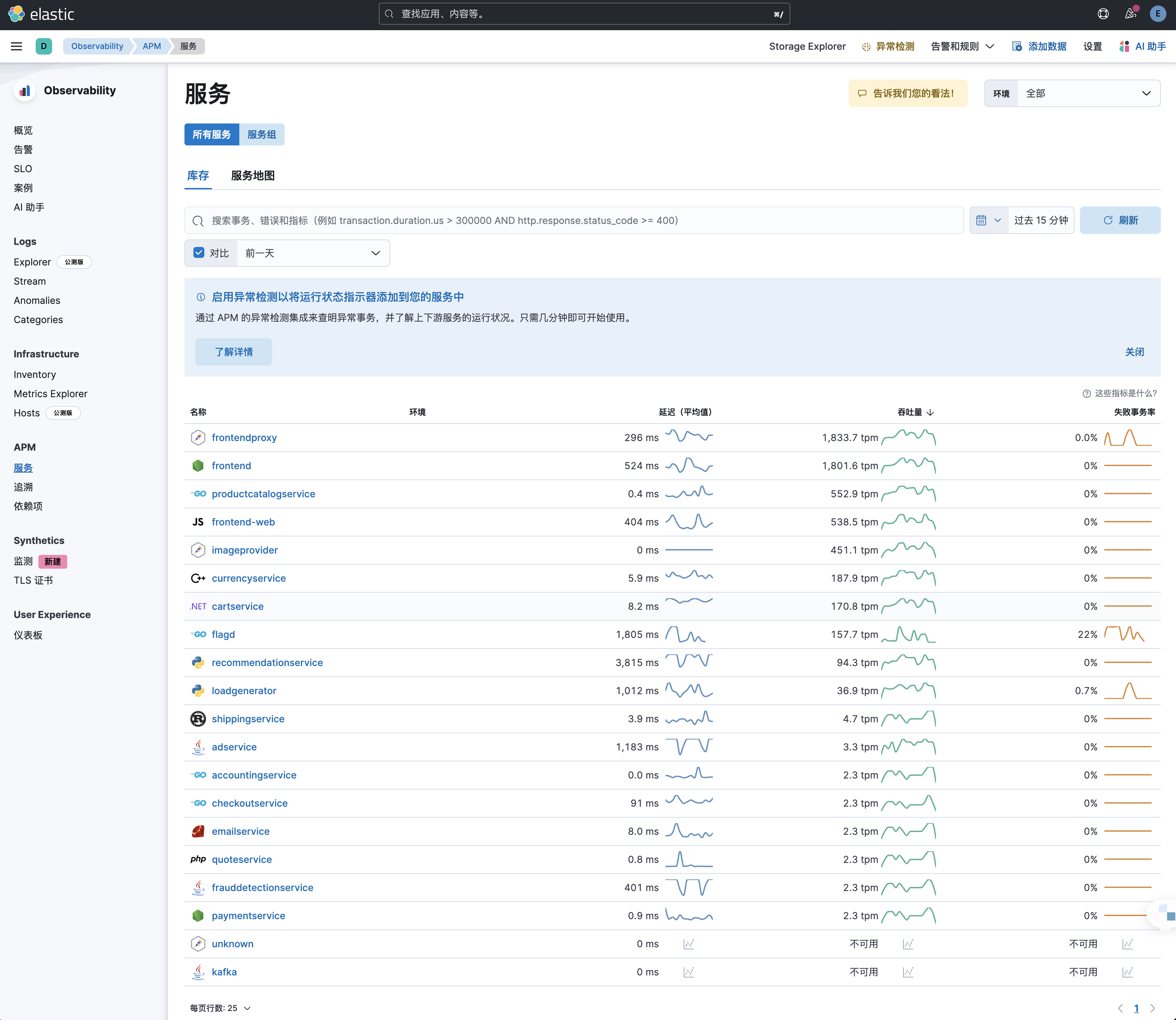
Task: Click the shippingservice Rust agent icon
Action: pyautogui.click(x=198, y=719)
